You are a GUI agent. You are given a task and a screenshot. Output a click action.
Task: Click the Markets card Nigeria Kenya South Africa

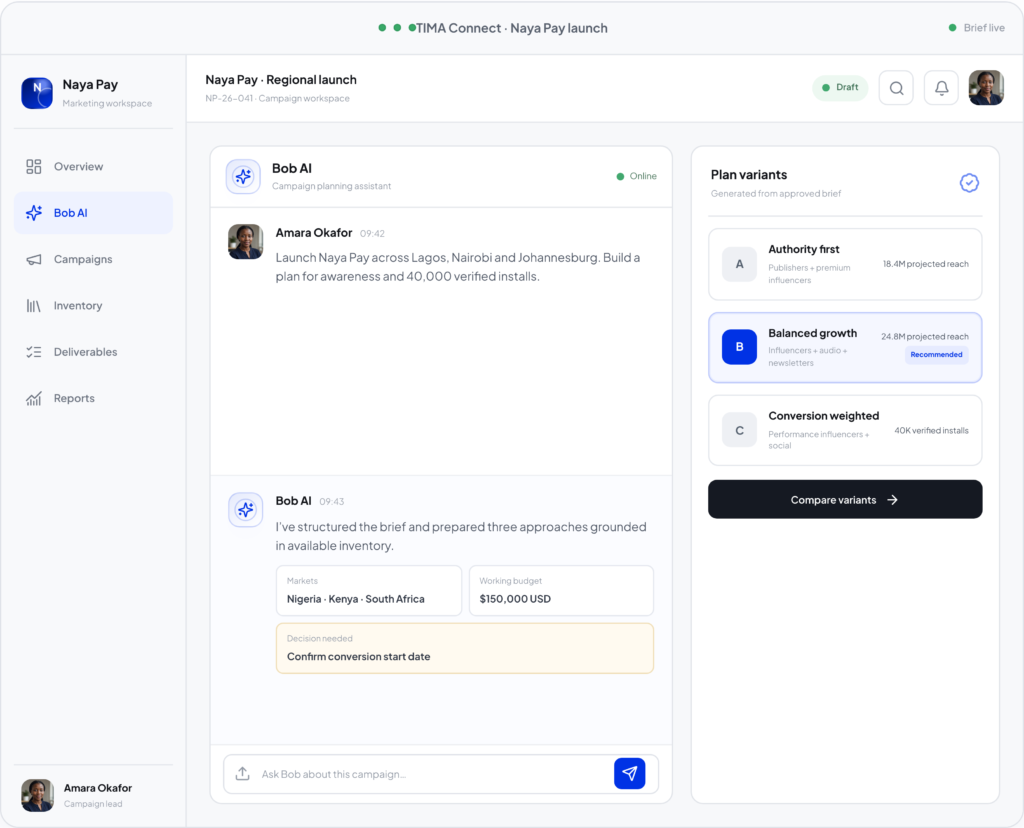tap(369, 590)
